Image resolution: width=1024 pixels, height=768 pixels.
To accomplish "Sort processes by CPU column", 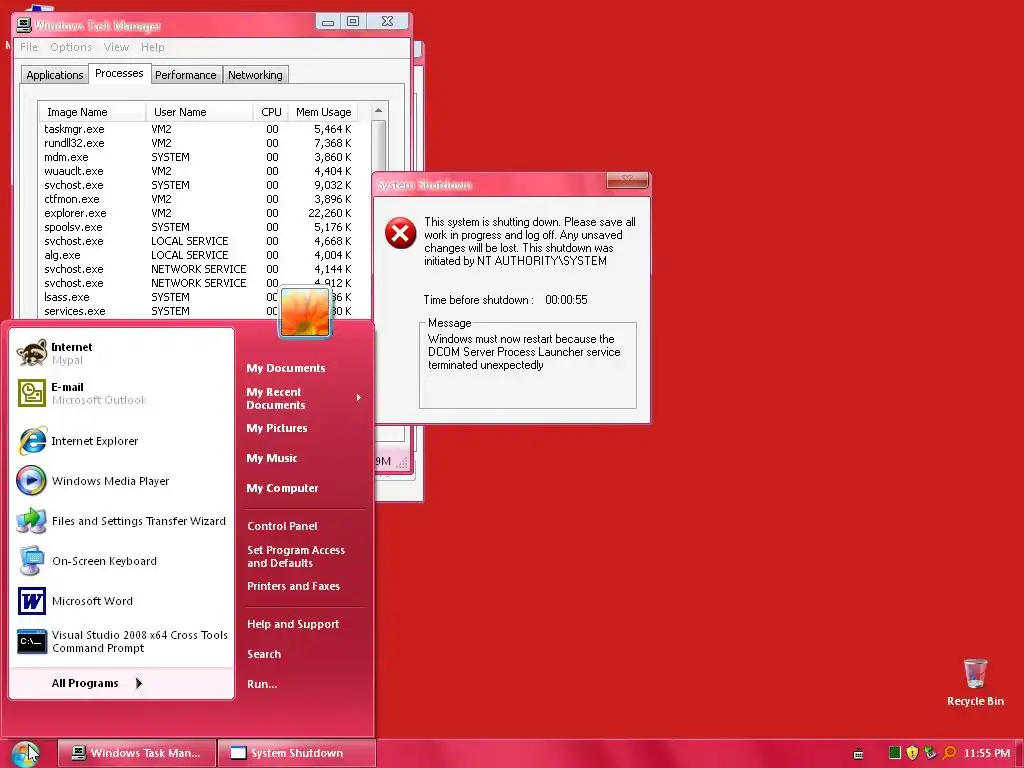I will (270, 112).
